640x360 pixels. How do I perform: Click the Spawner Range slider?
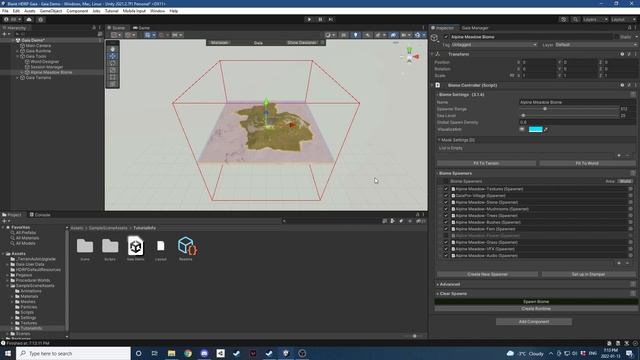tap(569, 109)
